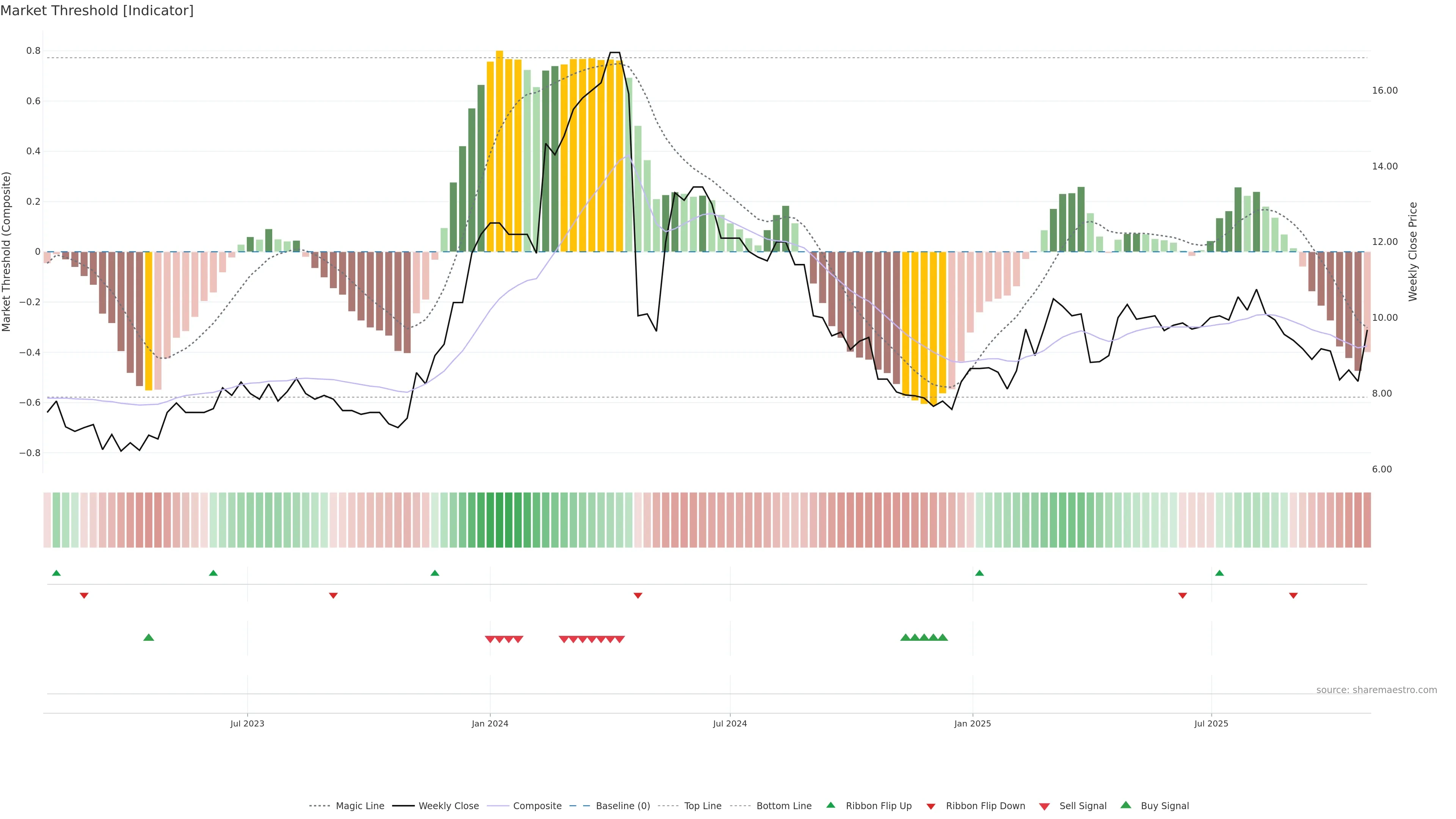The image size is (1456, 819).
Task: Click the Jan 2024 x-axis label
Action: pos(490,723)
